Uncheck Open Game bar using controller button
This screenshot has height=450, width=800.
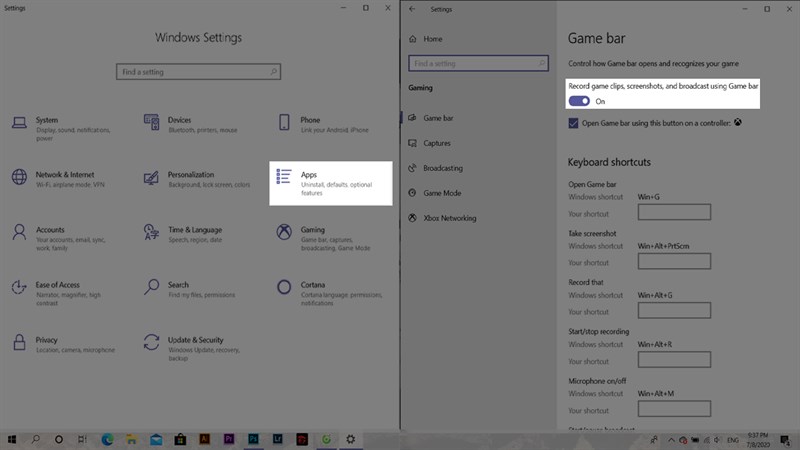point(573,123)
